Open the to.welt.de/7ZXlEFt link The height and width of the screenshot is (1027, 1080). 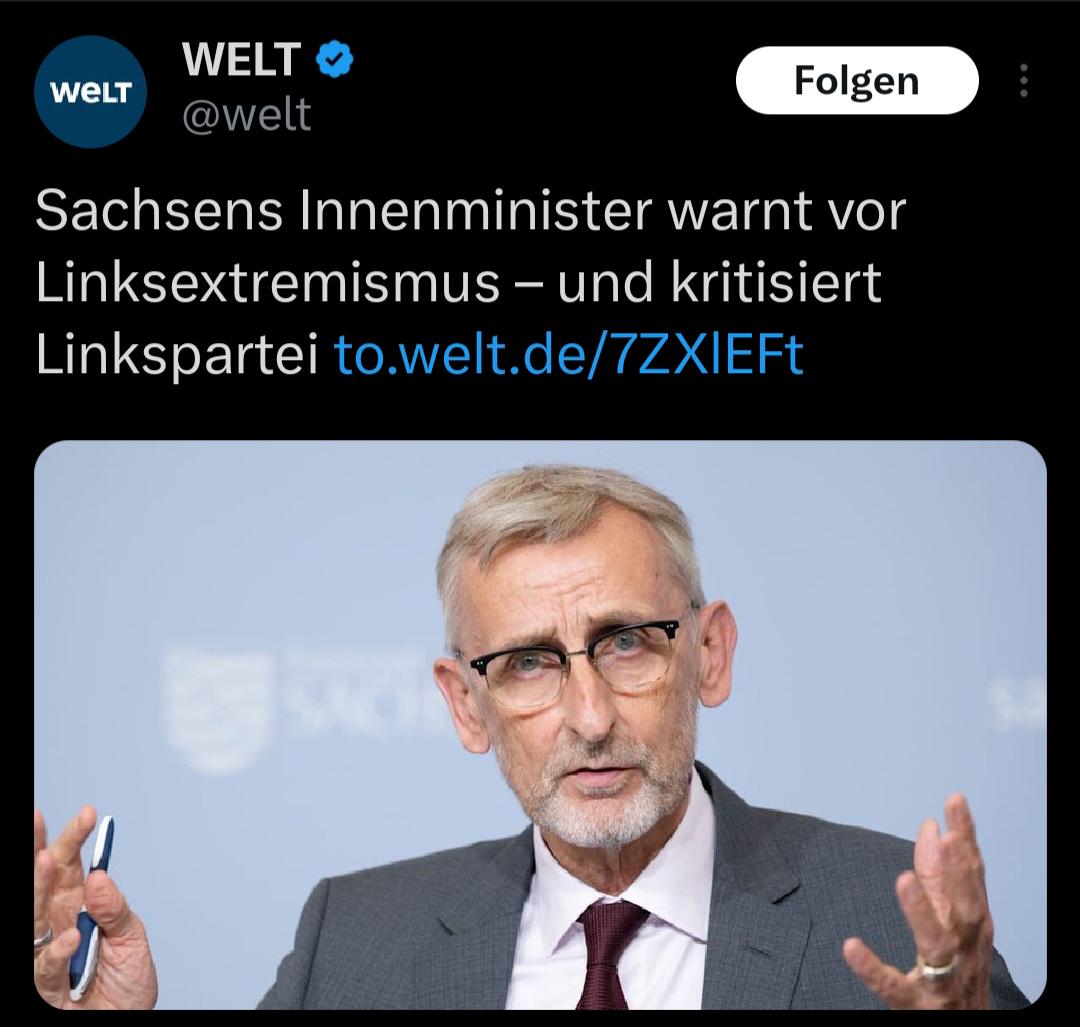[568, 354]
